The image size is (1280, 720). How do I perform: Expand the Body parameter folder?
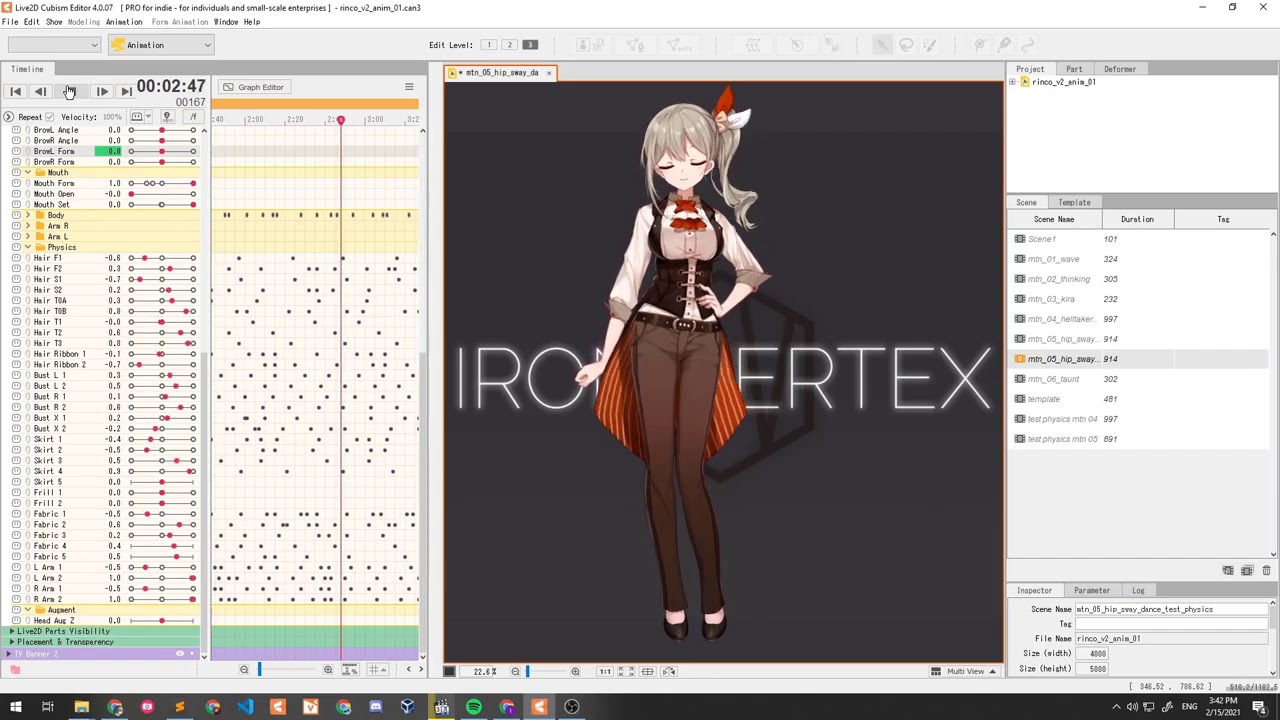28,215
